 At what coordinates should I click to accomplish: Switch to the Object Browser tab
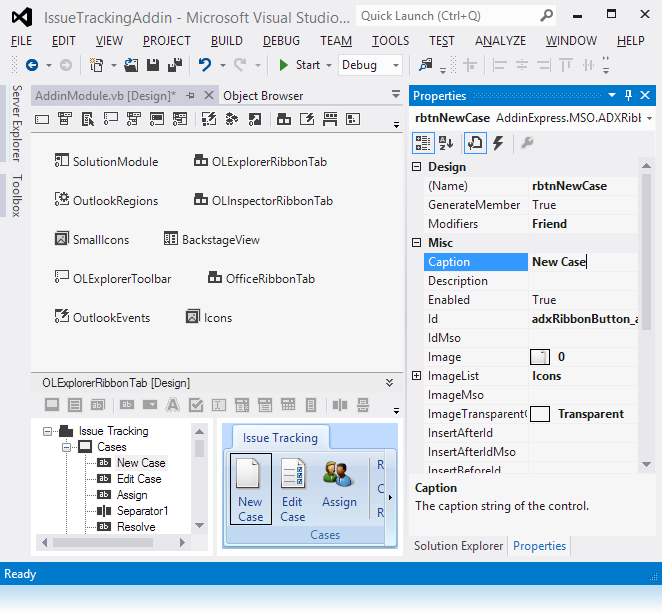pyautogui.click(x=263, y=96)
